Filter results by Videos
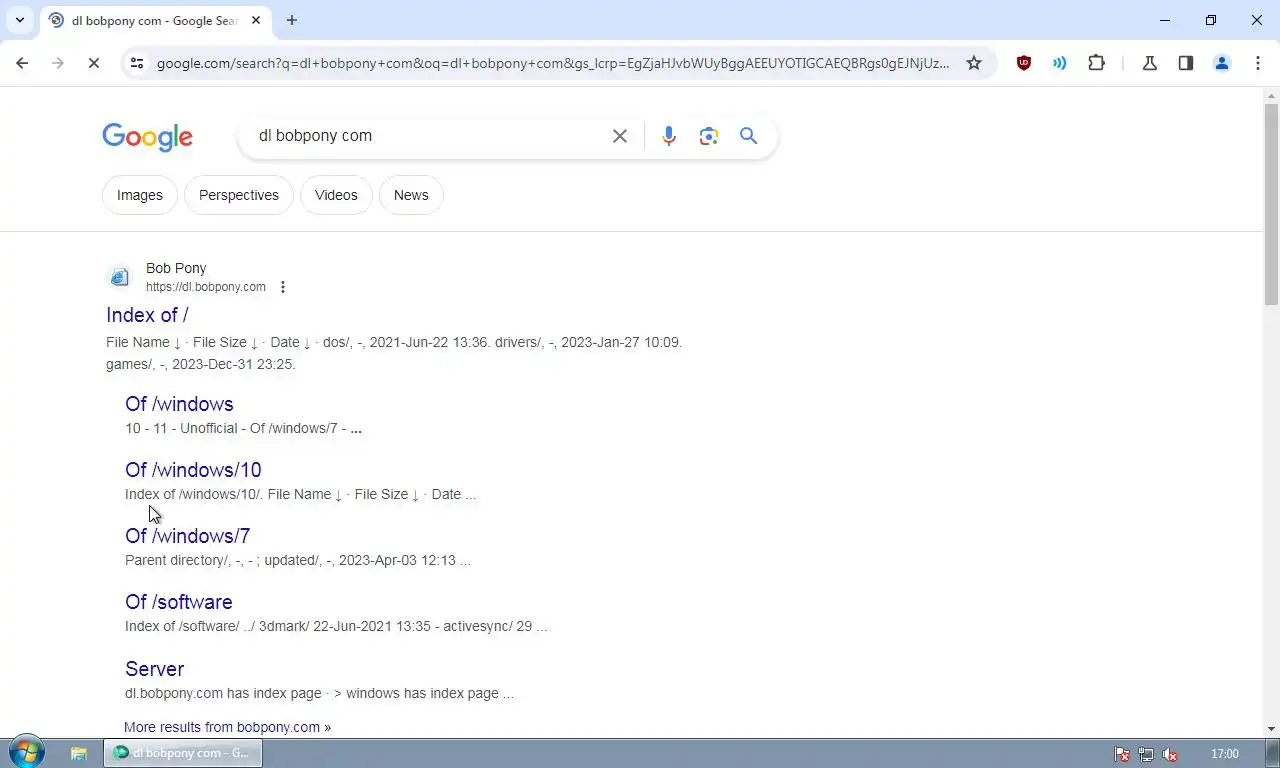Image resolution: width=1280 pixels, height=768 pixels. [x=336, y=195]
